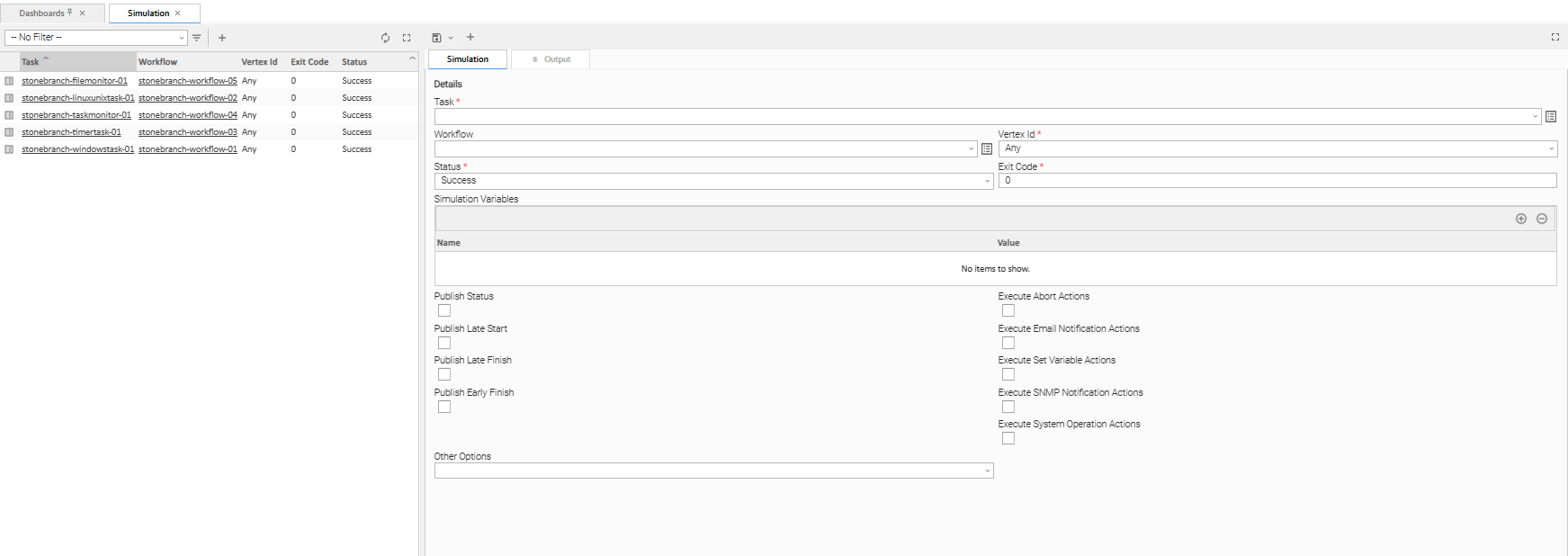
Task: Switch to the Dashboards tab
Action: point(42,13)
